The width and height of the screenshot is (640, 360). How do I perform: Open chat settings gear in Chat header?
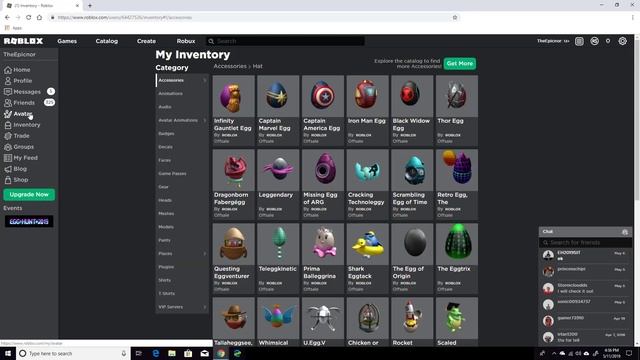(625, 232)
